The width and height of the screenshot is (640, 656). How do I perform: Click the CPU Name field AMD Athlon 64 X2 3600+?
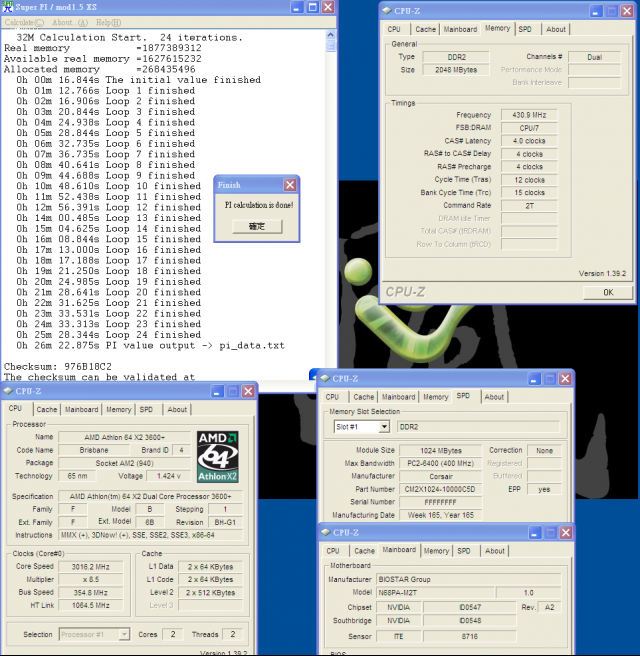coord(124,437)
